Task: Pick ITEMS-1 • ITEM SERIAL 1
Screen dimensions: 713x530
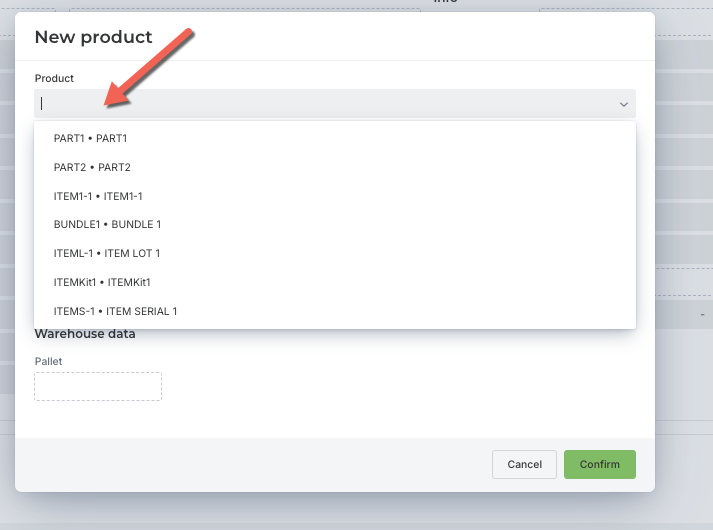Action: [x=335, y=311]
